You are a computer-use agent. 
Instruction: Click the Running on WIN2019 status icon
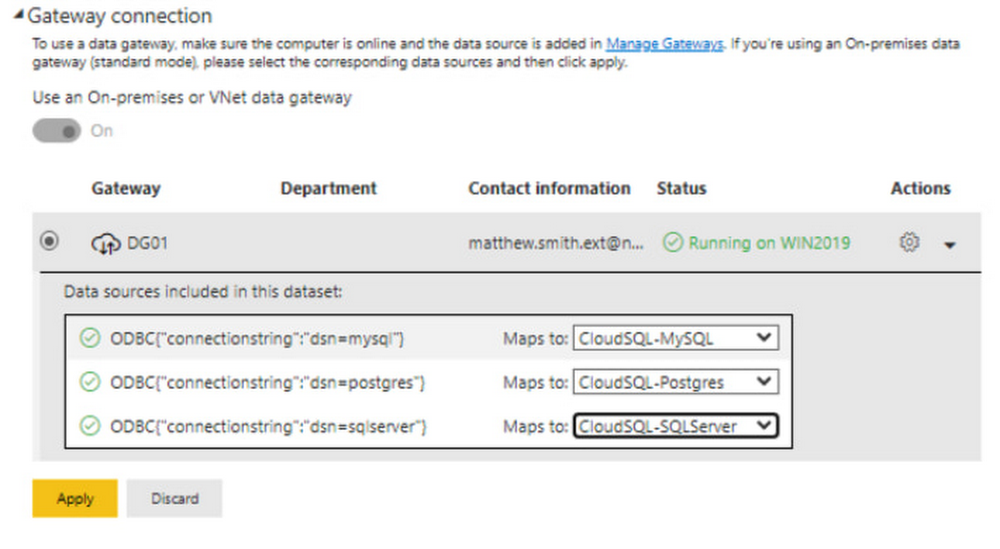pos(674,242)
